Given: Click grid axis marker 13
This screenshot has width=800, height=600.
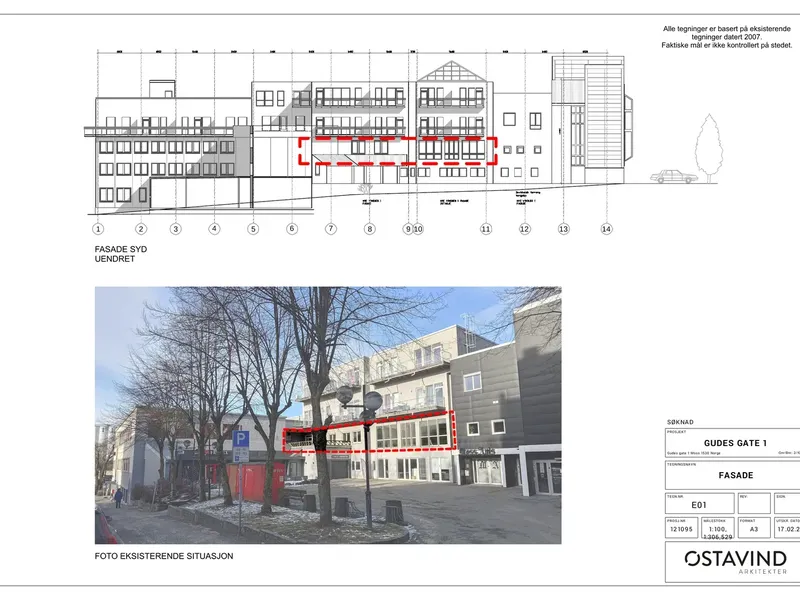Looking at the screenshot, I should click(563, 229).
